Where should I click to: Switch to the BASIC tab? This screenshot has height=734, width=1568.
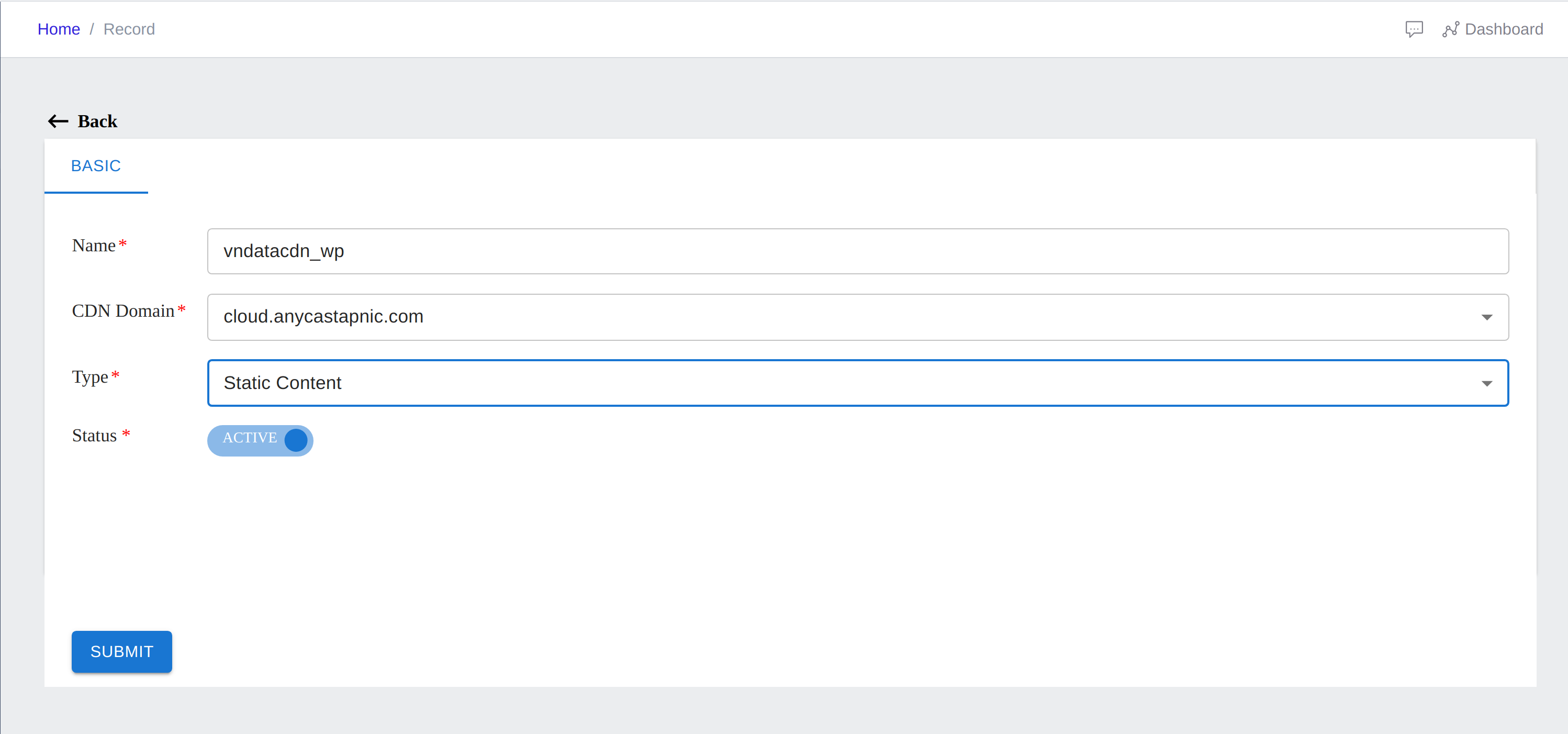pyautogui.click(x=96, y=165)
